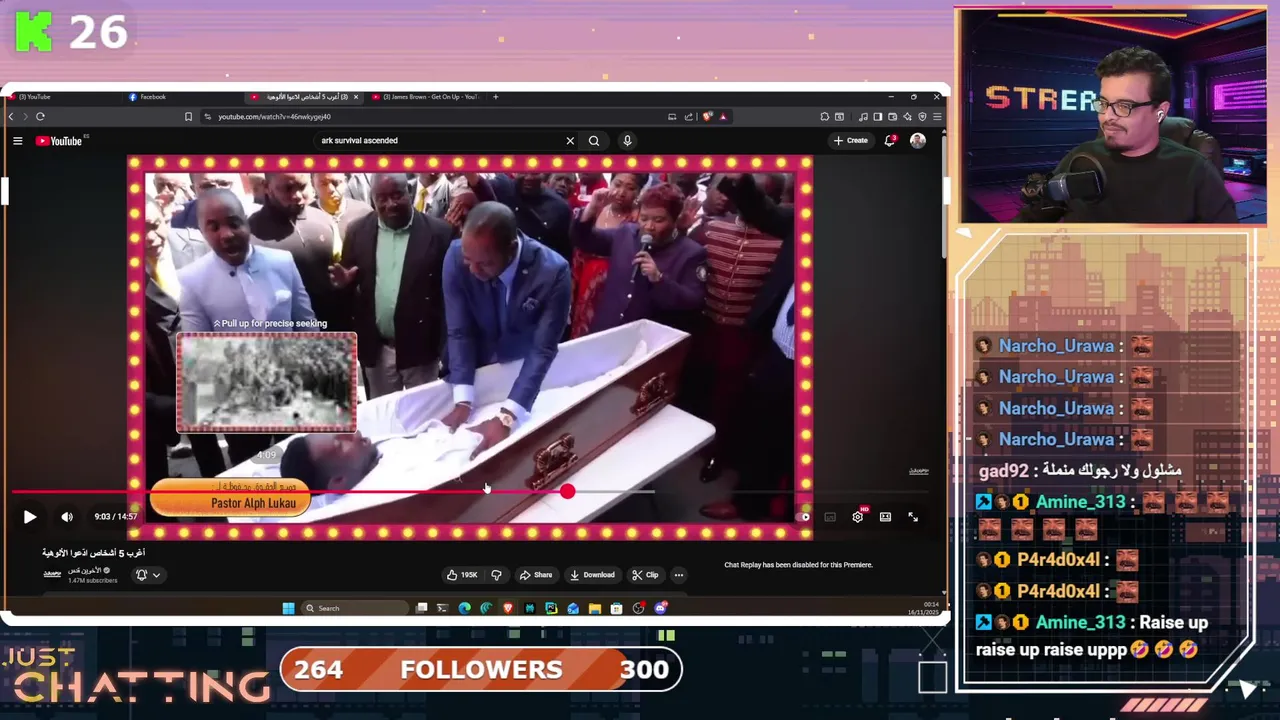The image size is (1280, 720).
Task: Open Task View from the taskbar
Action: point(421,608)
